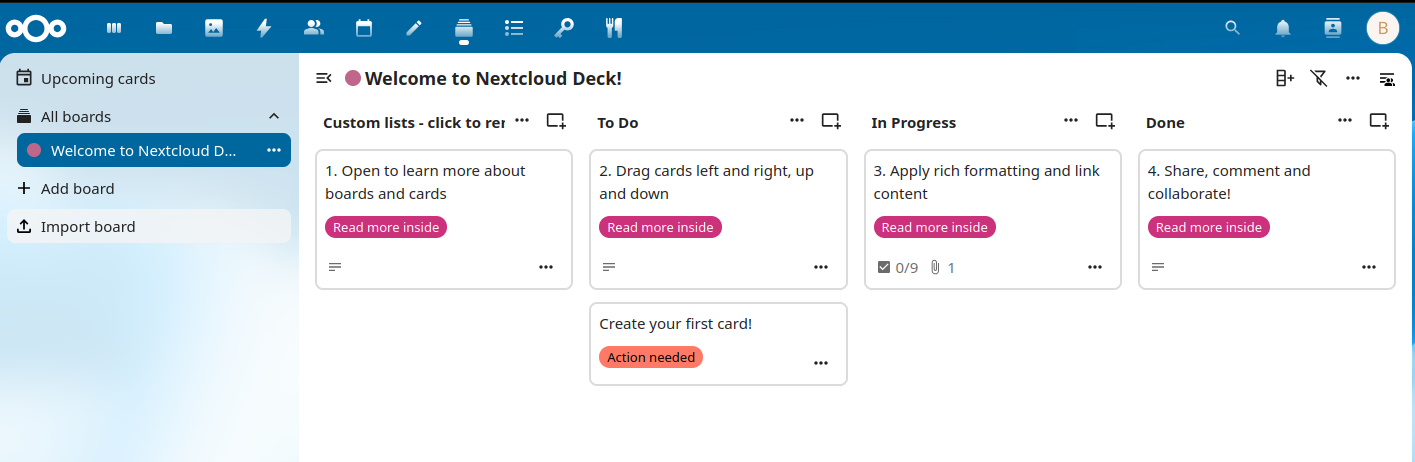Image resolution: width=1415 pixels, height=462 pixels.
Task: Open actions menu on card 2
Action: pos(821,267)
